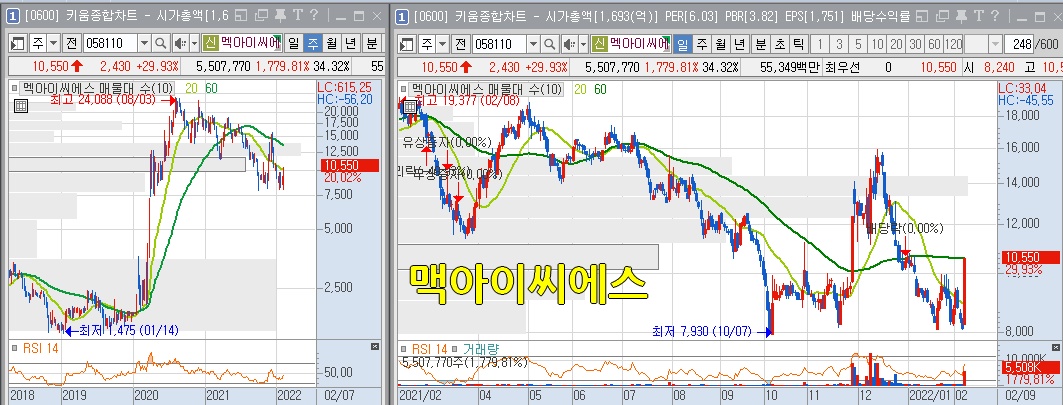This screenshot has height=405, width=1063.
Task: Click the green 신 badge in the right chart
Action: click(x=599, y=44)
